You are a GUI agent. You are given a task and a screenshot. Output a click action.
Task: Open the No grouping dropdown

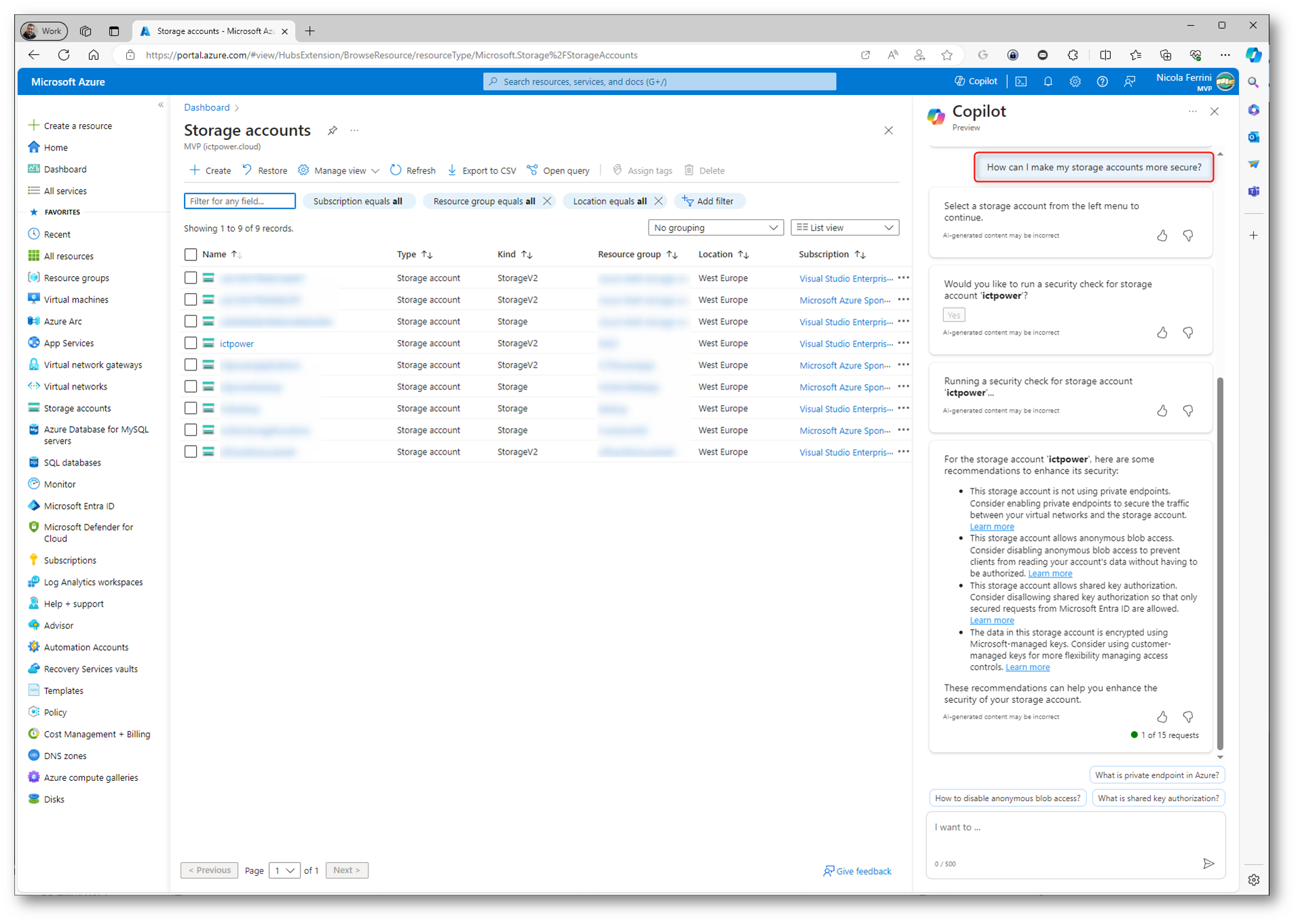(715, 228)
